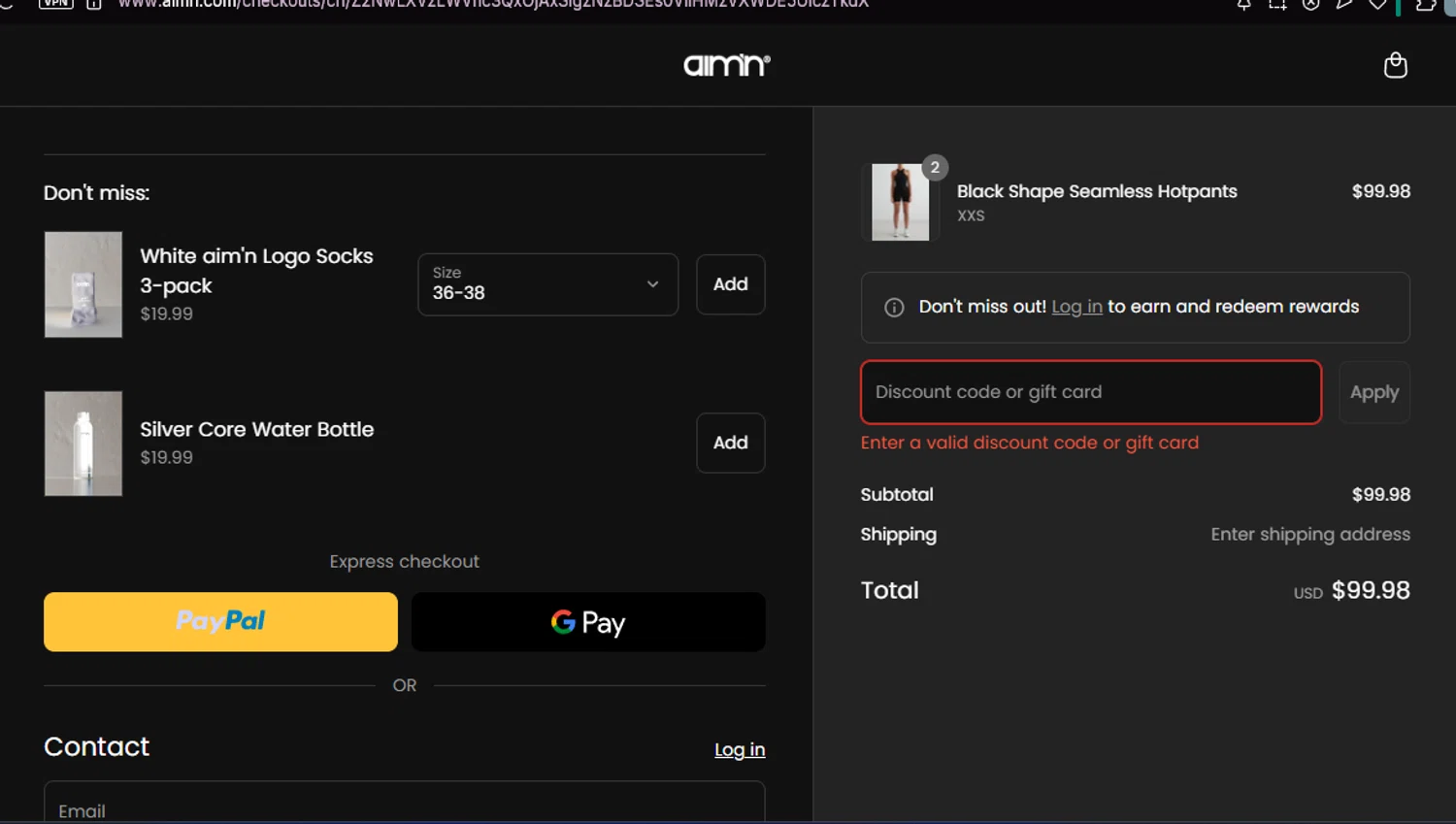1456x824 pixels.
Task: Follow Log in link in rewards notice
Action: click(1076, 307)
